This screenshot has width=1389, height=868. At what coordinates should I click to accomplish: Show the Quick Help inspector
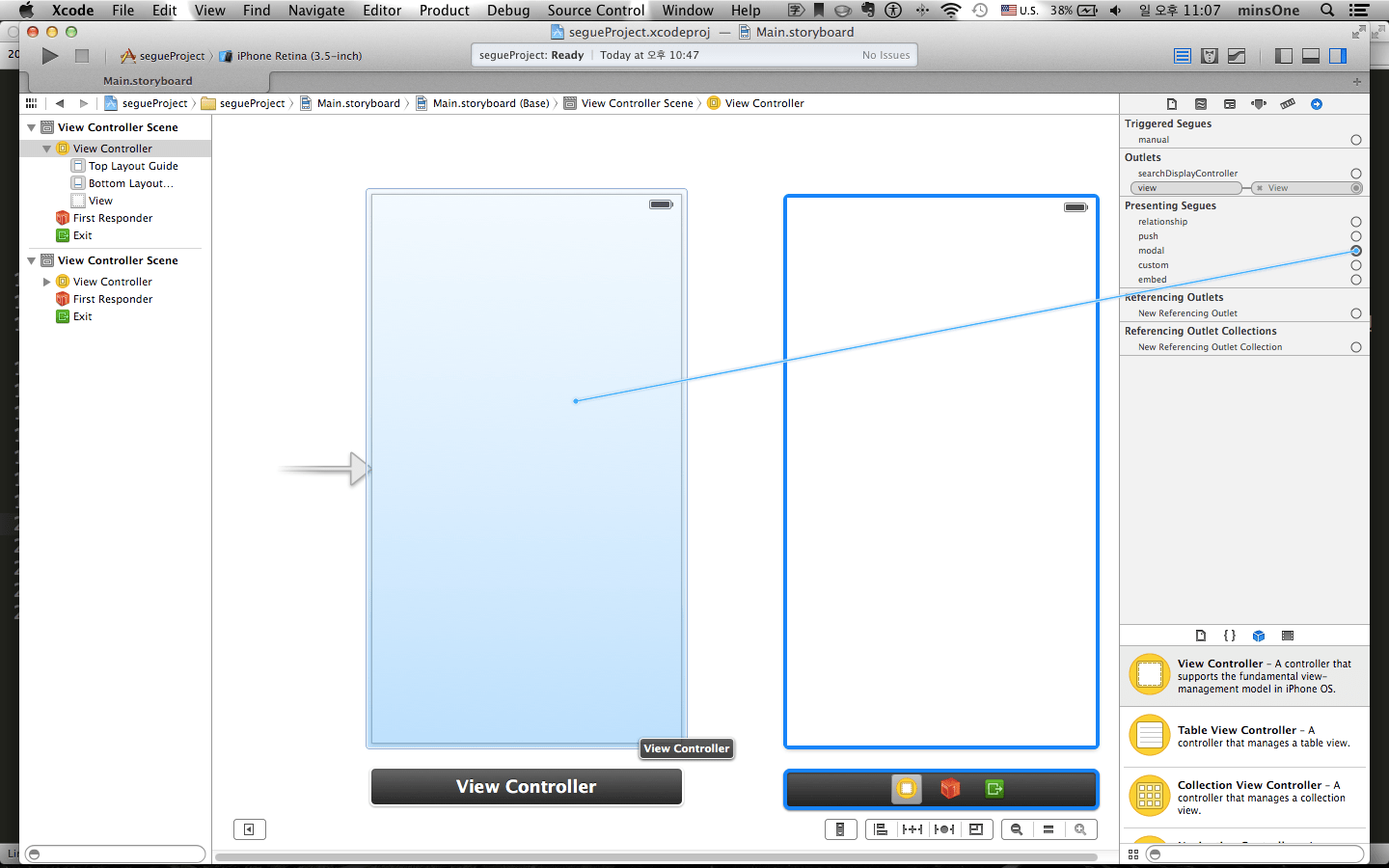(1201, 104)
